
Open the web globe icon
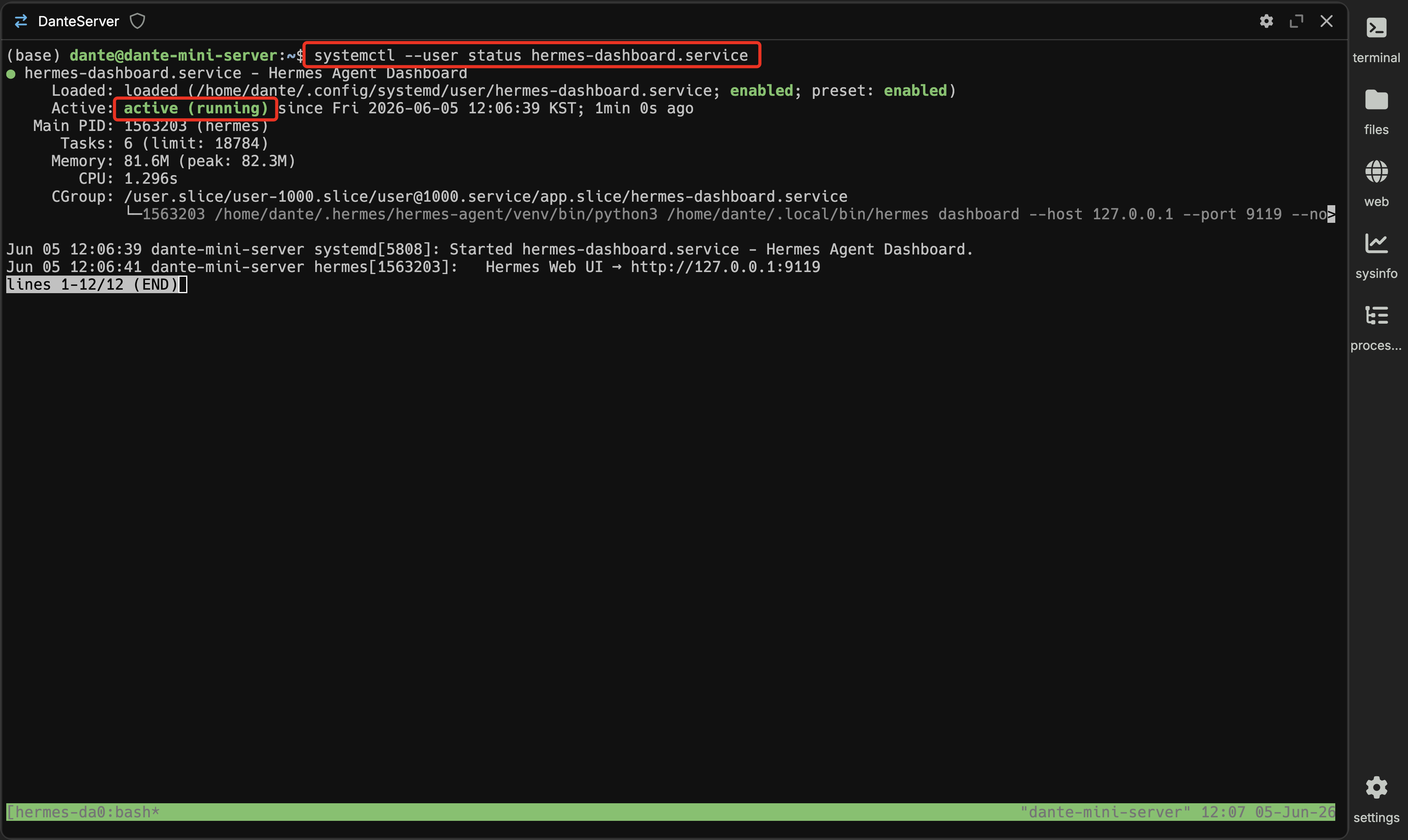(x=1376, y=172)
